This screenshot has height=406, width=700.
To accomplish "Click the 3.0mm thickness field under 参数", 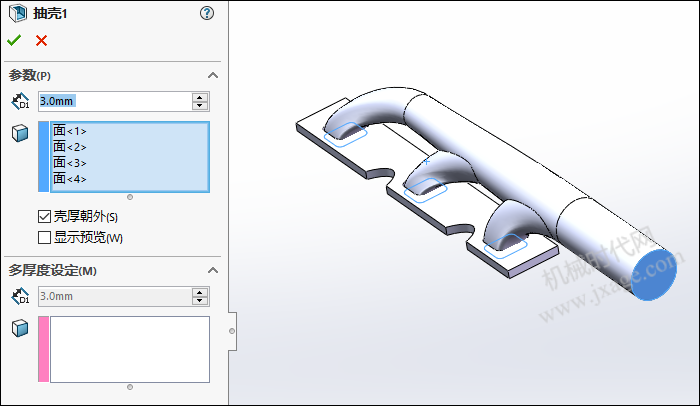I will tap(115, 101).
